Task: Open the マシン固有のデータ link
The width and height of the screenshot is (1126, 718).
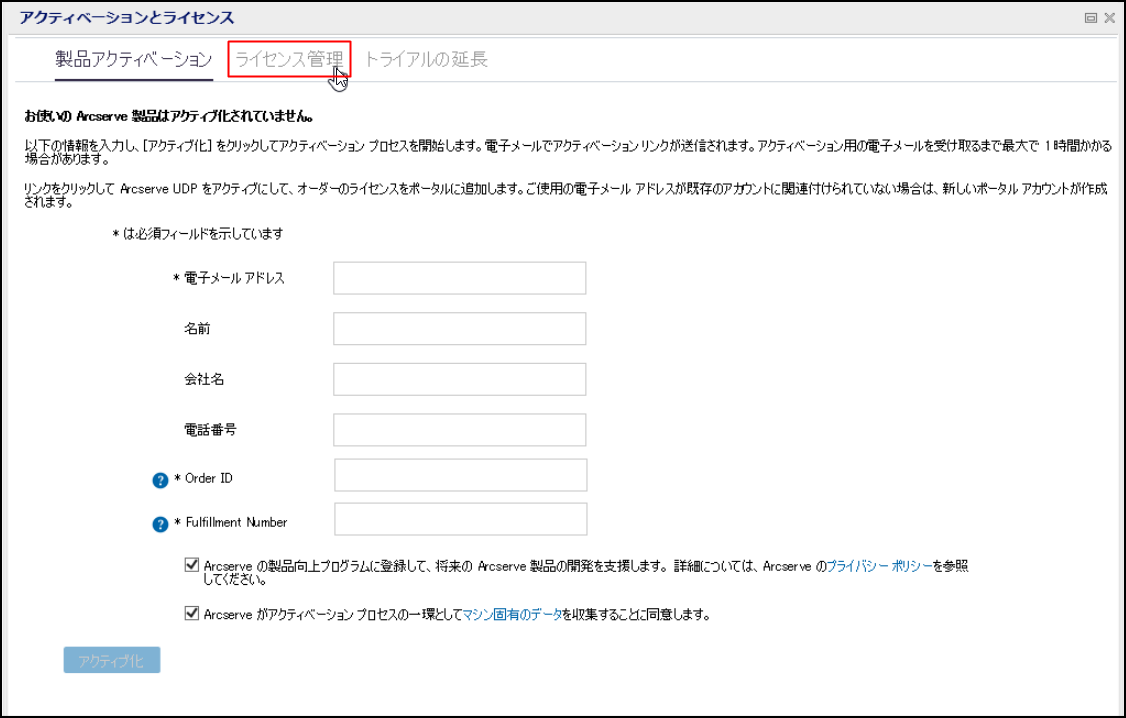Action: [512, 615]
